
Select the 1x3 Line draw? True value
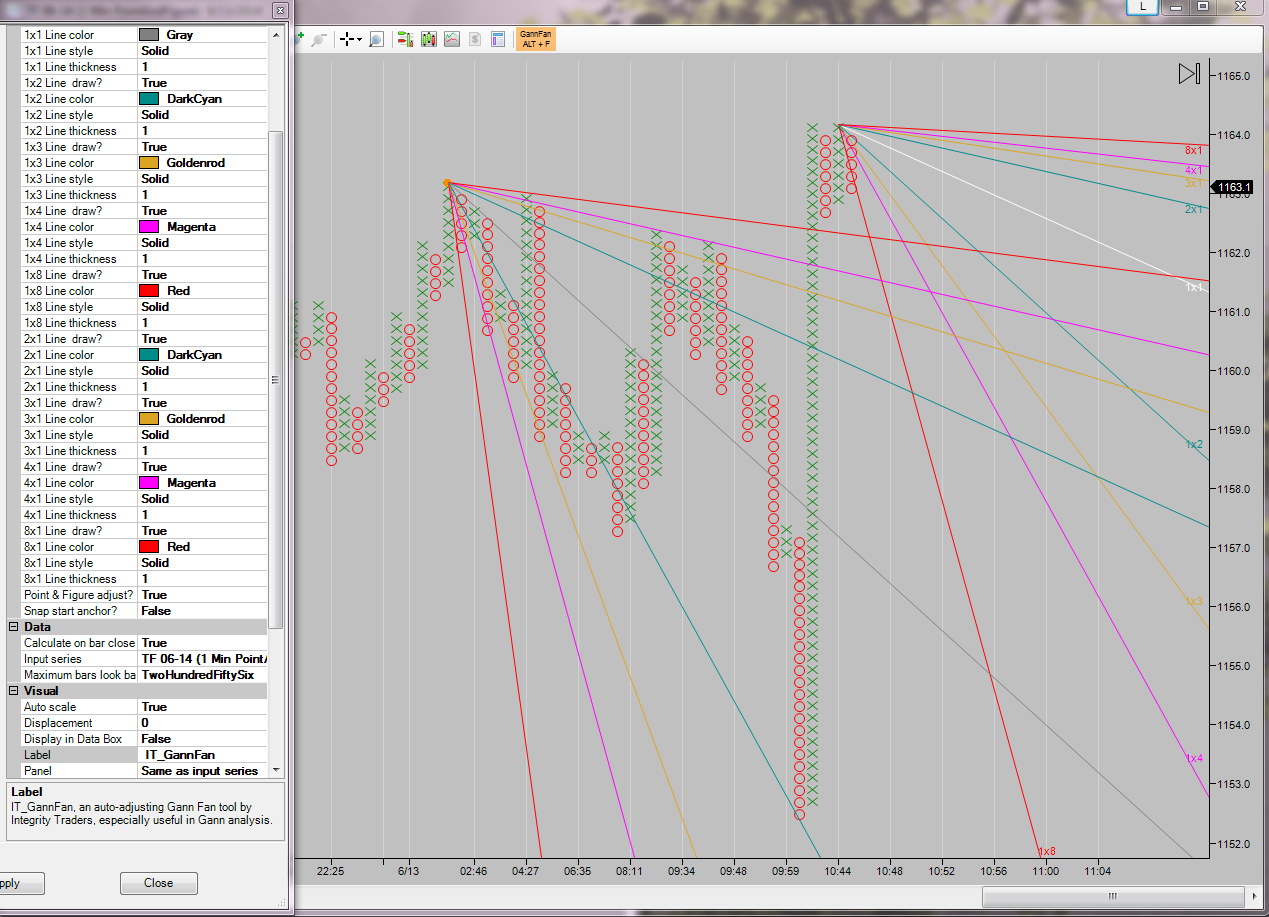click(x=202, y=147)
